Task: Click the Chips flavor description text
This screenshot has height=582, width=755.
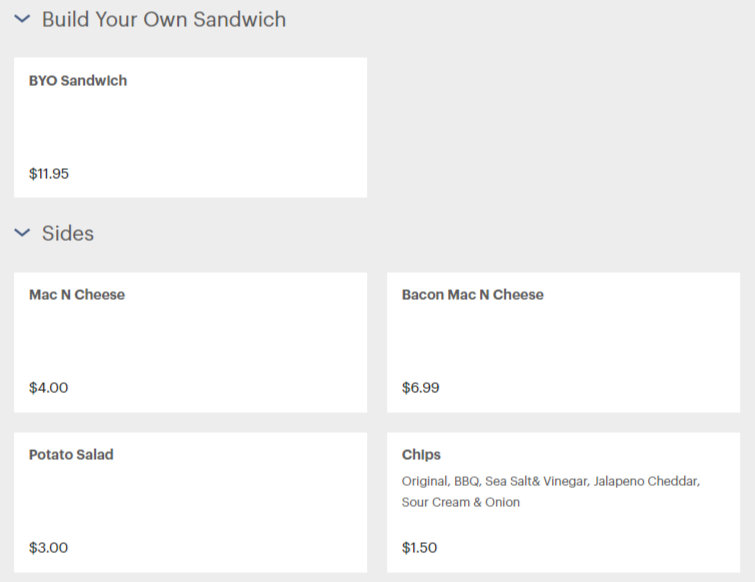Action: click(x=551, y=491)
